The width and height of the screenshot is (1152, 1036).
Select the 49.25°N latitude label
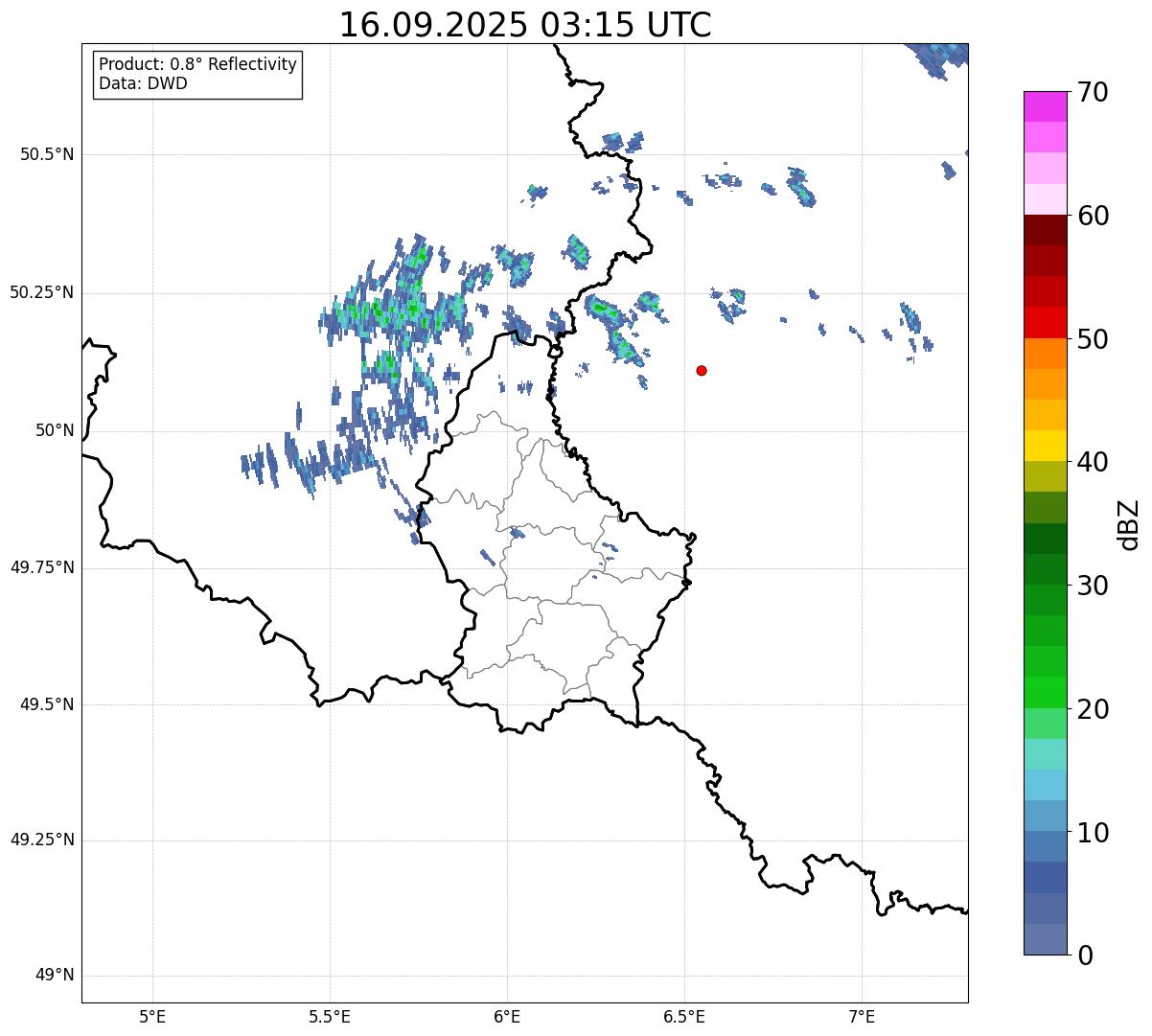[x=42, y=840]
